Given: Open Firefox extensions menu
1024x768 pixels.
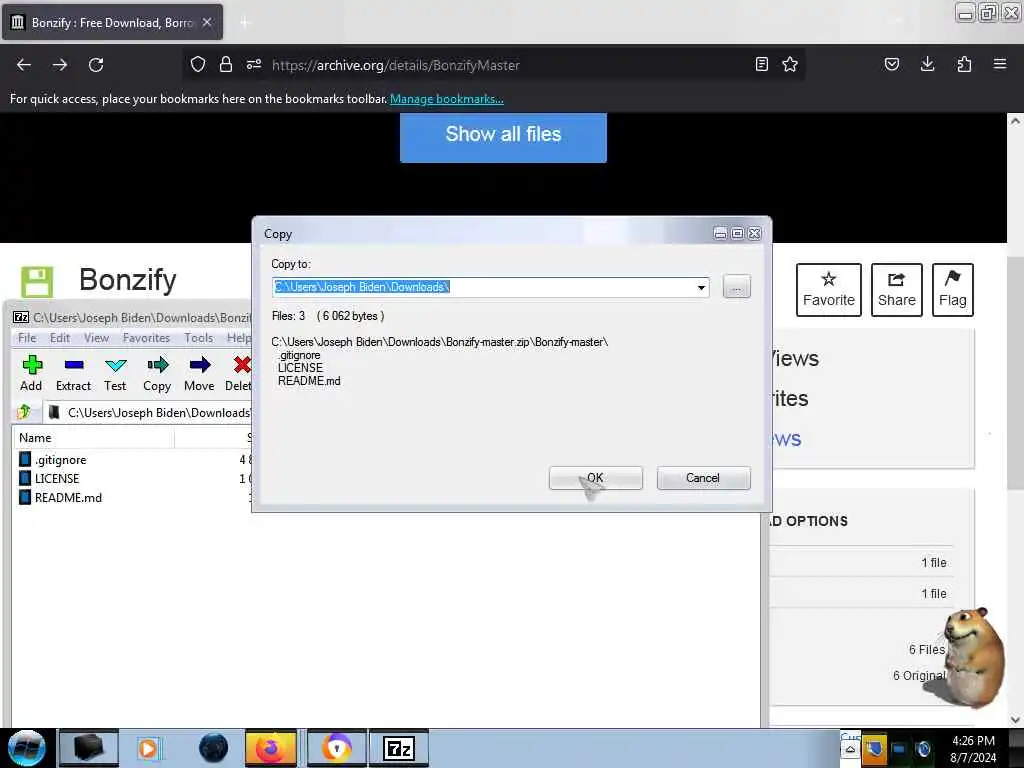Looking at the screenshot, I should pyautogui.click(x=964, y=64).
